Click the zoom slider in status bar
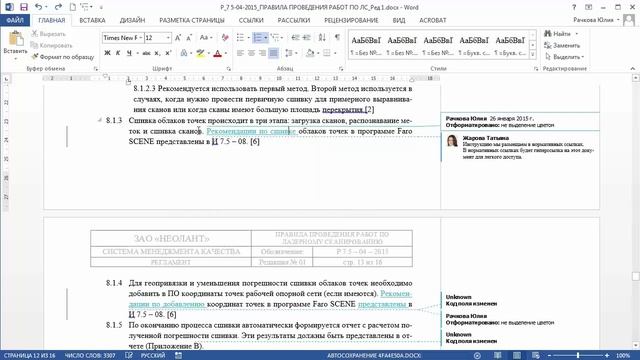 (578, 356)
